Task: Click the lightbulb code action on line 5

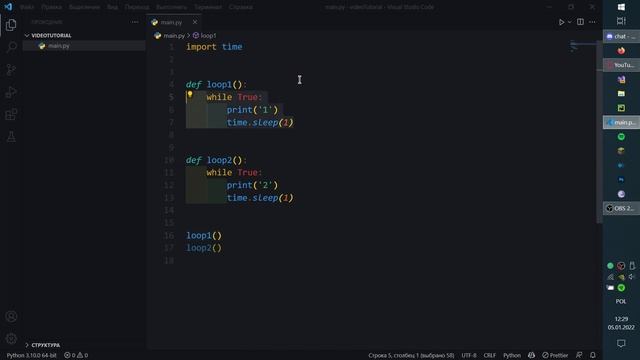Action: (x=190, y=95)
